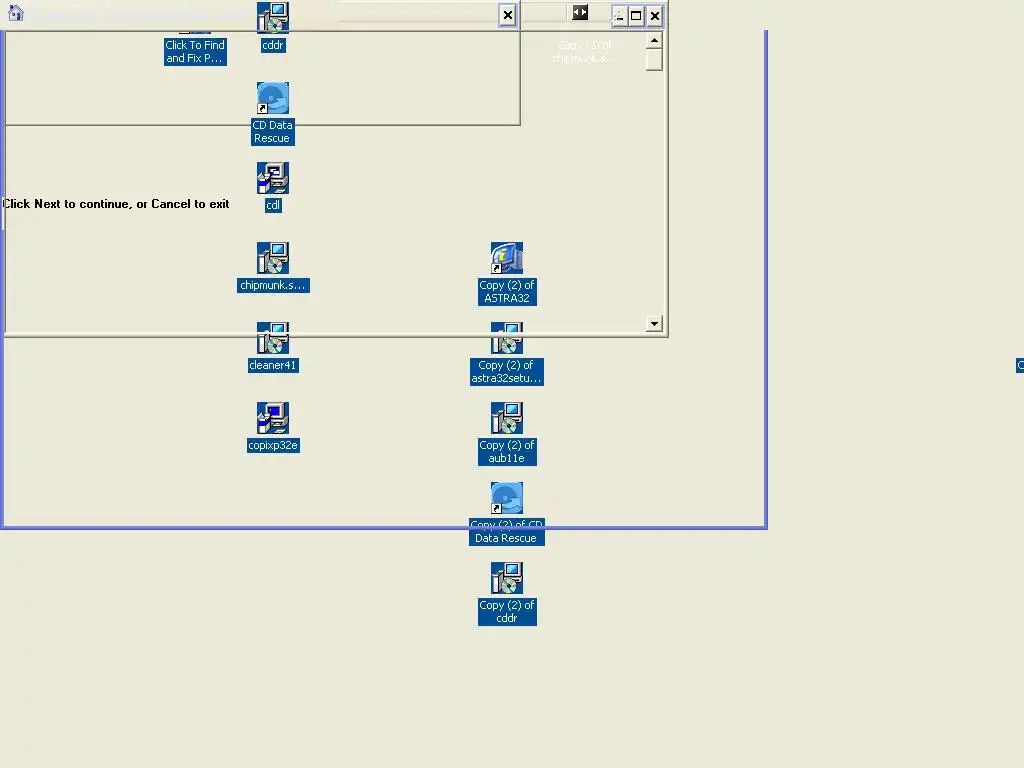This screenshot has width=1024, height=768.
Task: Select the copixp32e setup icon
Action: [x=273, y=428]
